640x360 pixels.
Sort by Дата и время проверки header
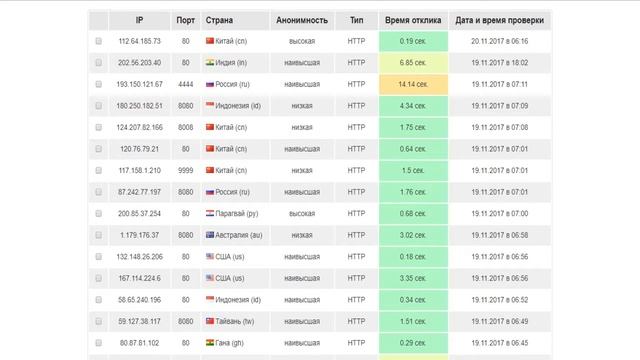[500, 20]
